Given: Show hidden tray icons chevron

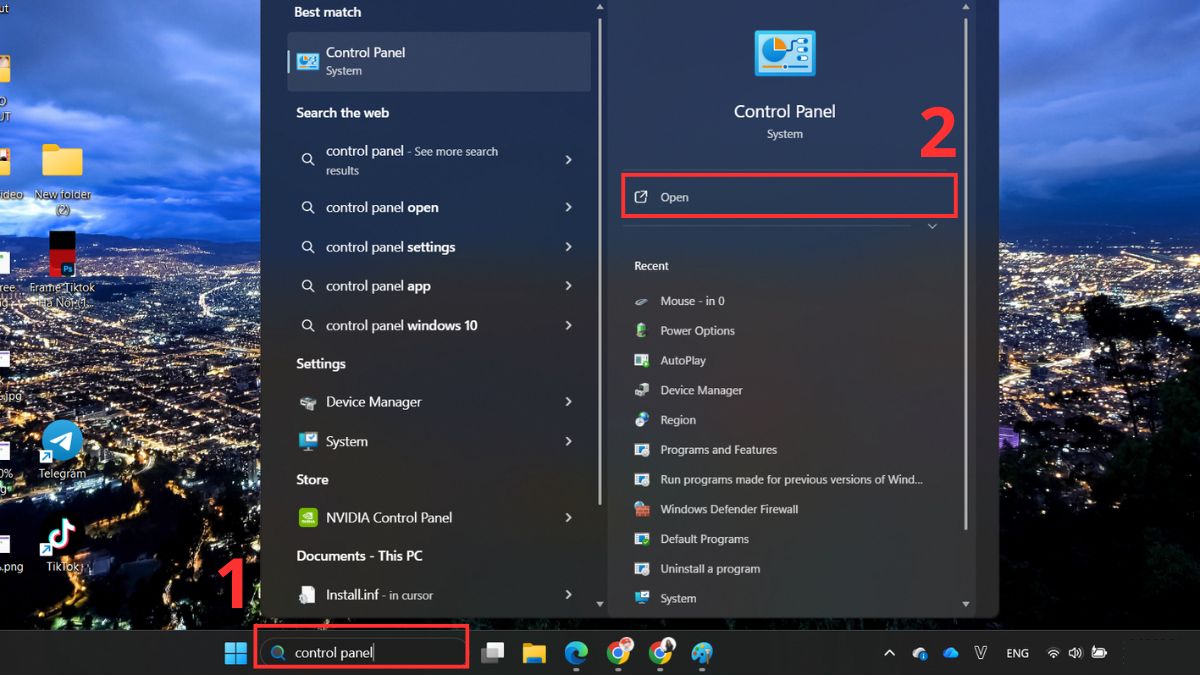Looking at the screenshot, I should [889, 653].
